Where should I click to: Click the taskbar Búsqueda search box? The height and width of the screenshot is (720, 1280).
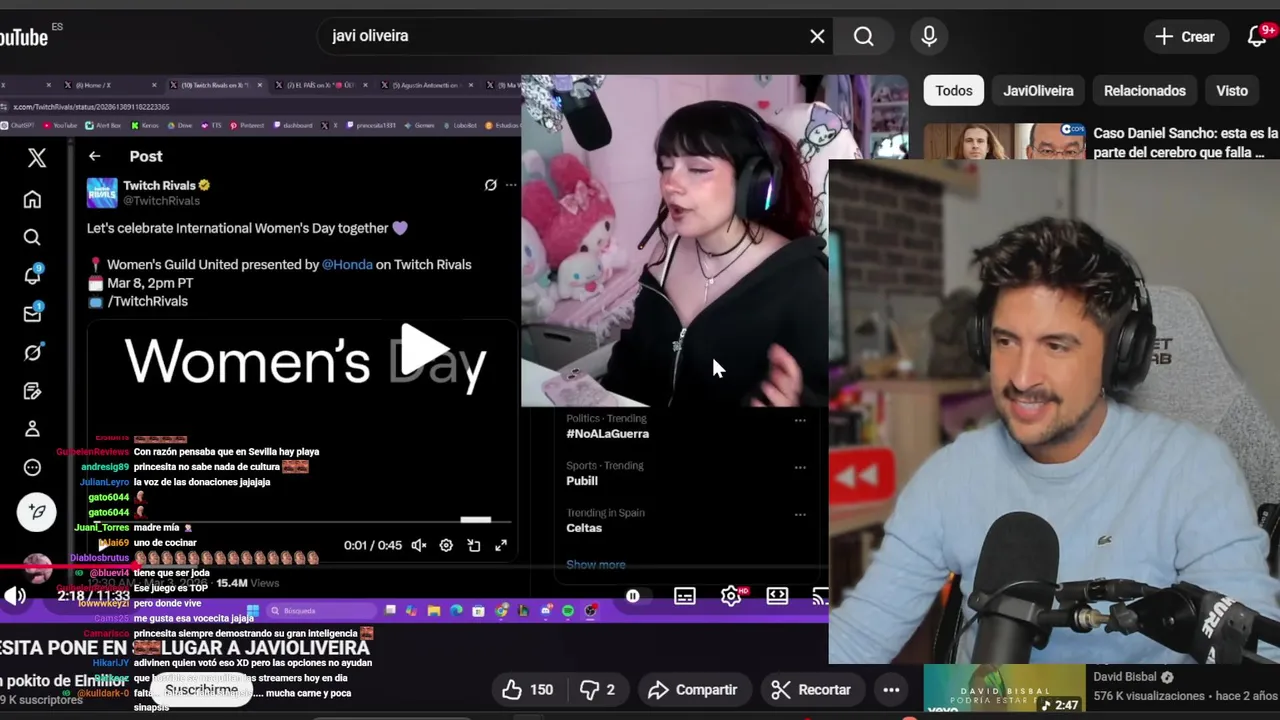pos(321,611)
